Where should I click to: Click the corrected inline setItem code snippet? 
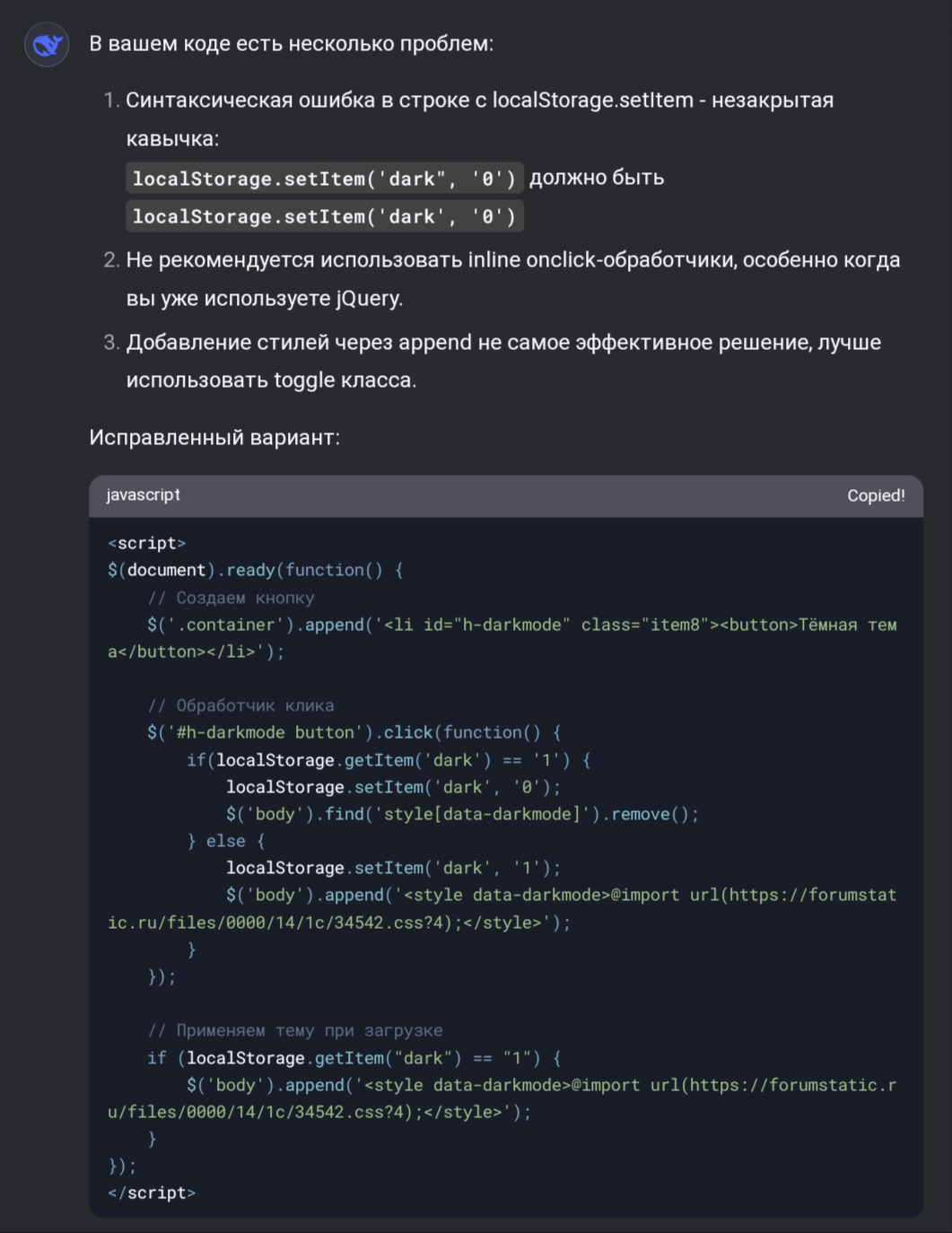tap(324, 216)
